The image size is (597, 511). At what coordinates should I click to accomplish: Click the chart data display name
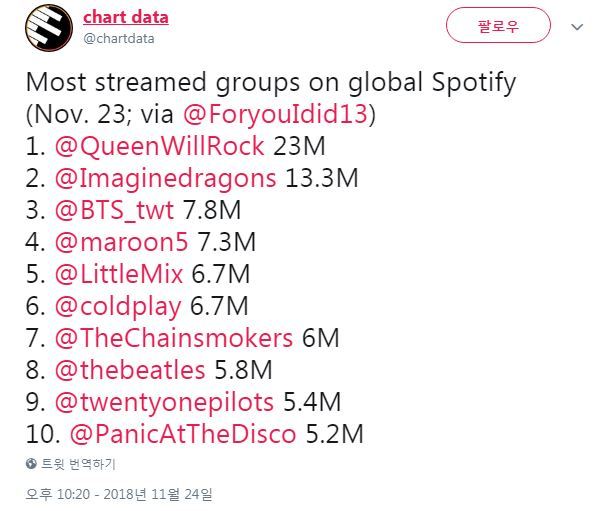coord(126,18)
